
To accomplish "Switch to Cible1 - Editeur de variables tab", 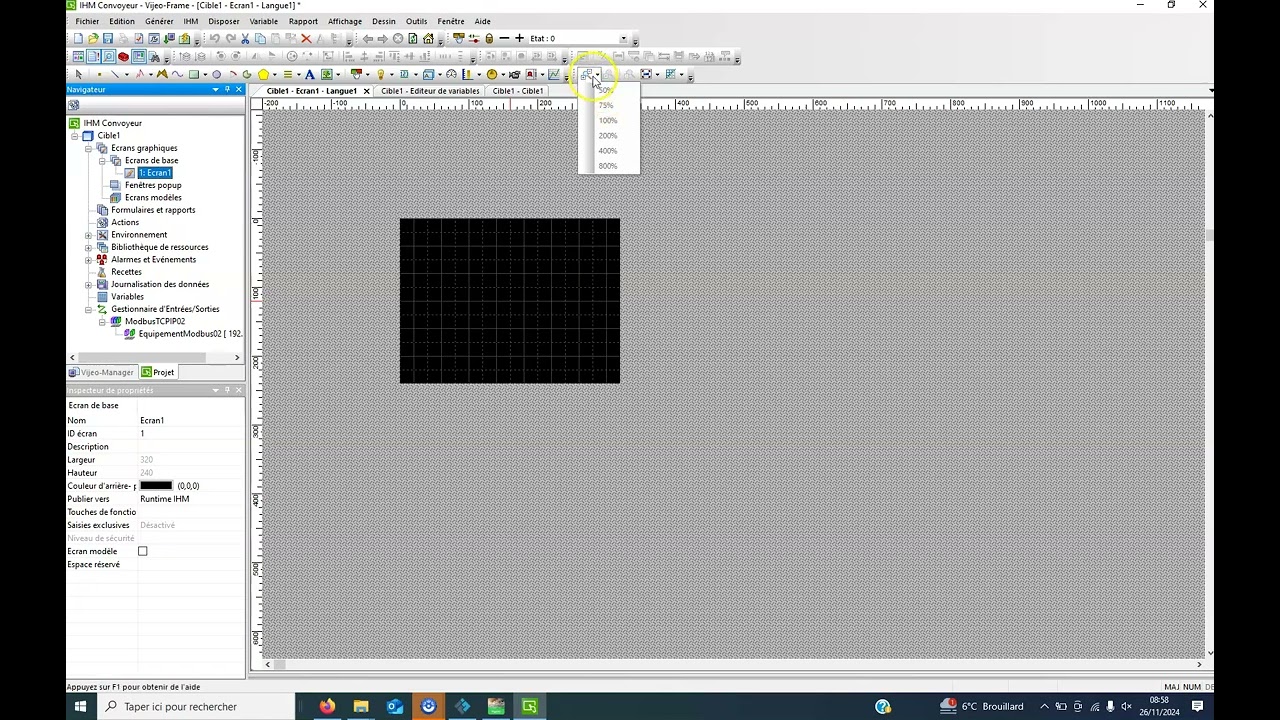I will (x=430, y=91).
